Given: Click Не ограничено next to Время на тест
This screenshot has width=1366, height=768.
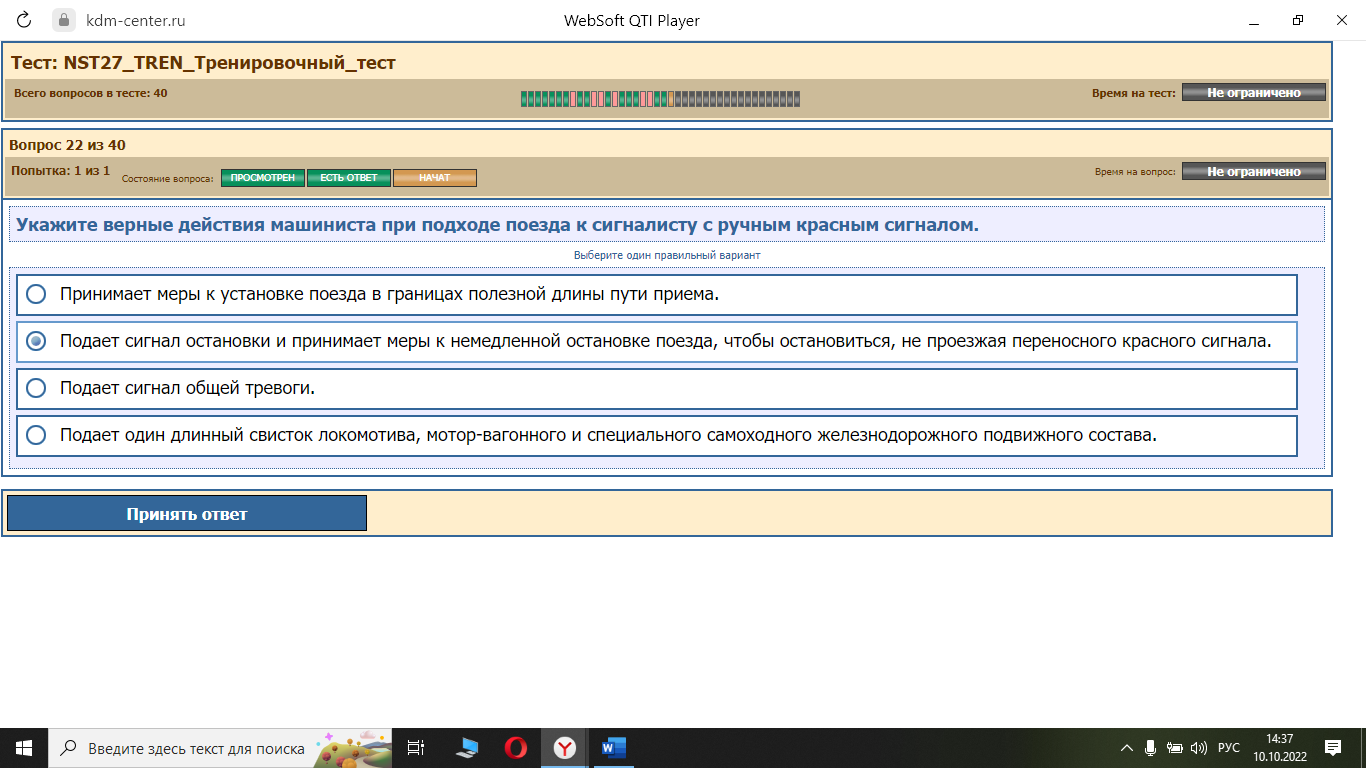Looking at the screenshot, I should [x=1254, y=92].
